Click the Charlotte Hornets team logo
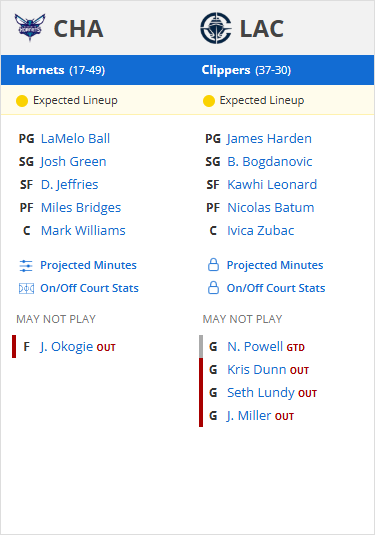375x535 pixels. pos(30,28)
